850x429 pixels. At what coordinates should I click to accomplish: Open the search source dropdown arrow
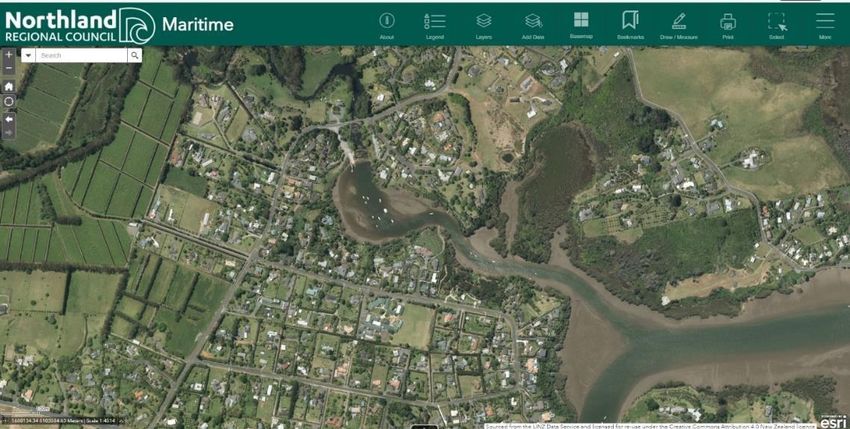27,56
